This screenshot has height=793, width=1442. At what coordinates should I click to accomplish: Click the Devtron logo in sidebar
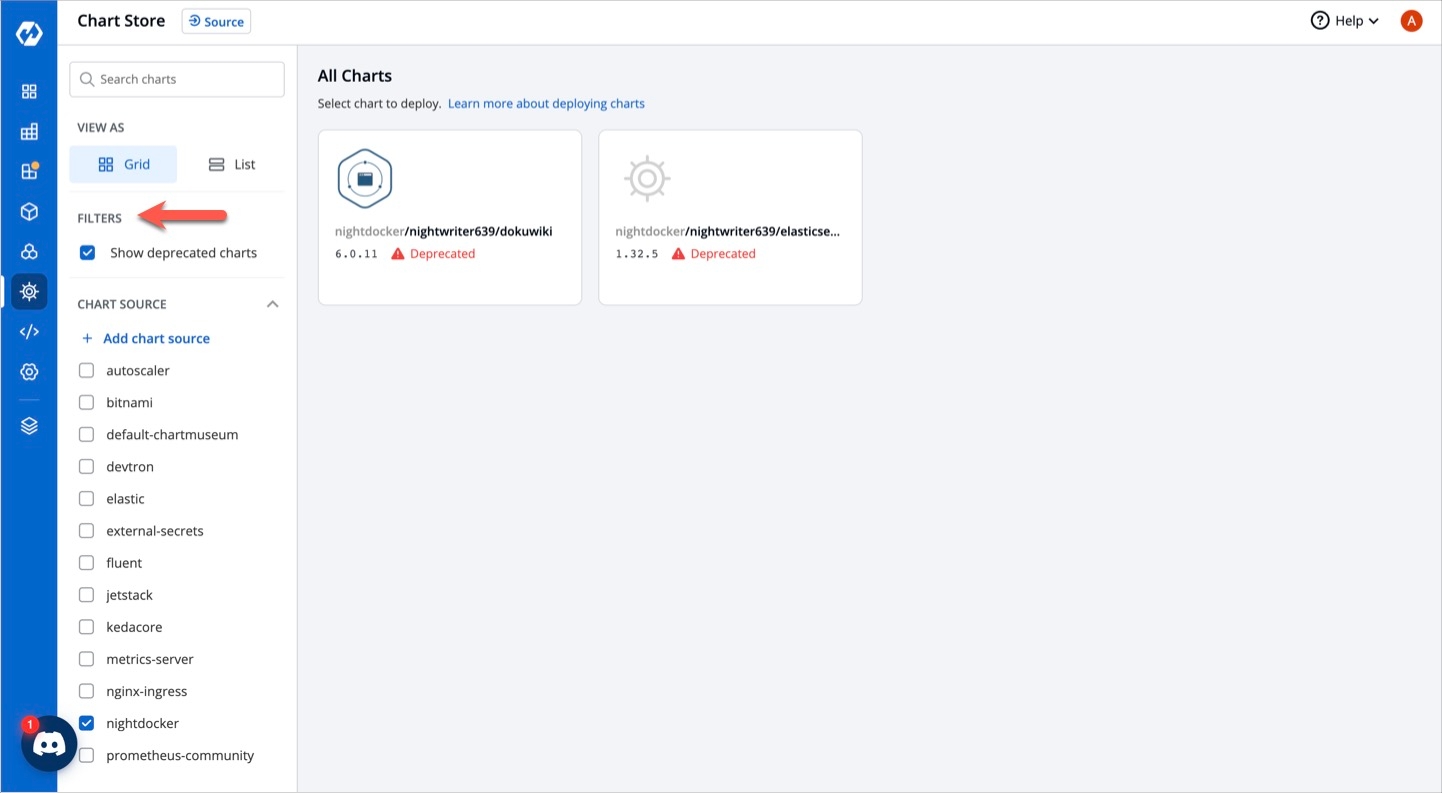coord(29,33)
